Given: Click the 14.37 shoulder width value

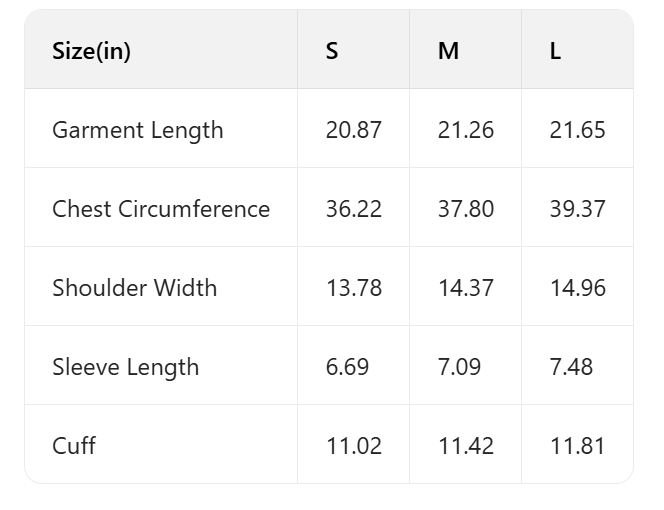Looking at the screenshot, I should (x=465, y=288).
